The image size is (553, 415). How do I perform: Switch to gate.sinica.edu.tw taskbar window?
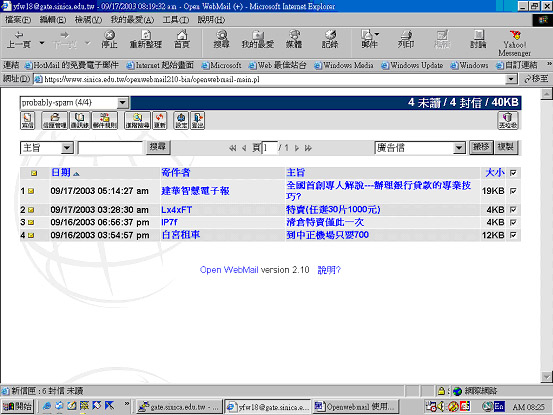pos(179,407)
